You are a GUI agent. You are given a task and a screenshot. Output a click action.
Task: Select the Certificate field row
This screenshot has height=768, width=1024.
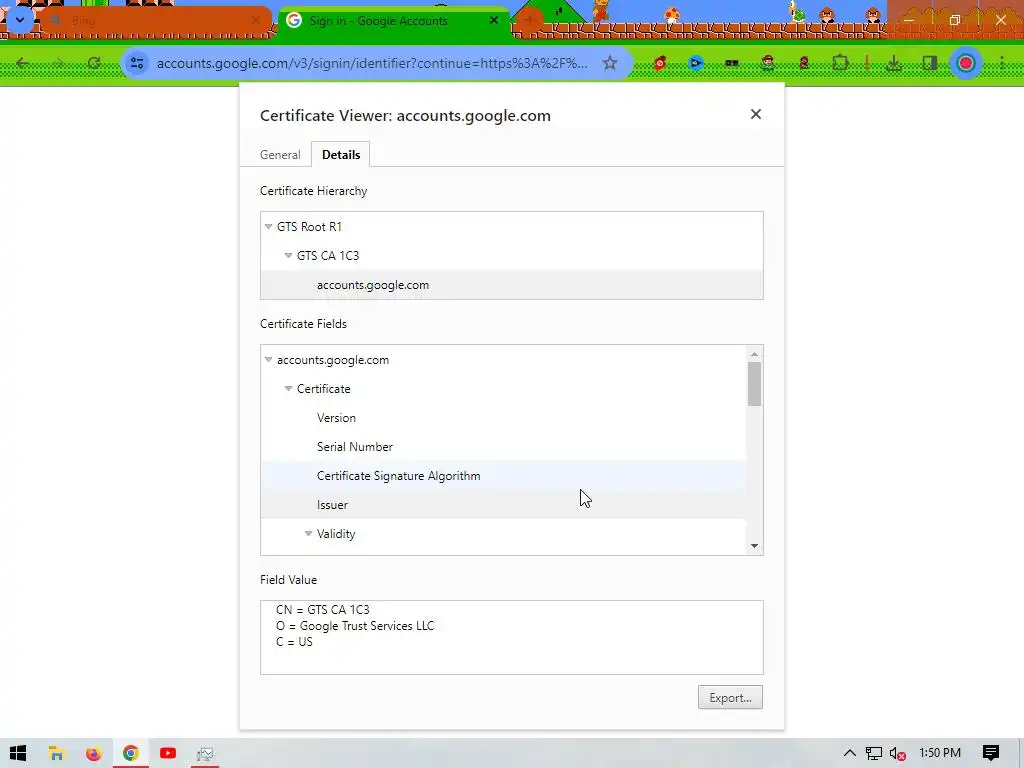(503, 389)
